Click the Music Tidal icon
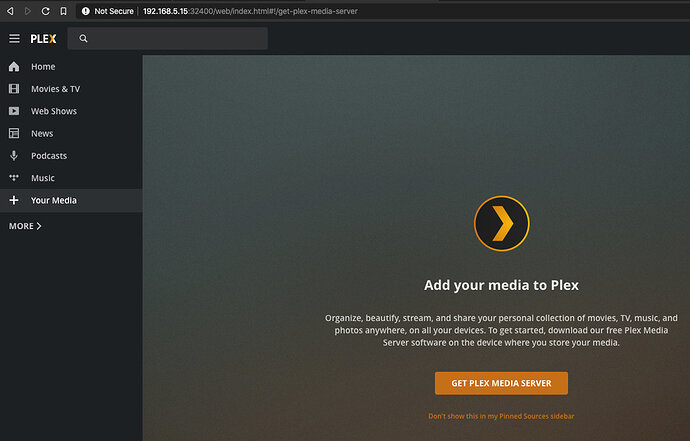This screenshot has height=441, width=690. coord(14,178)
